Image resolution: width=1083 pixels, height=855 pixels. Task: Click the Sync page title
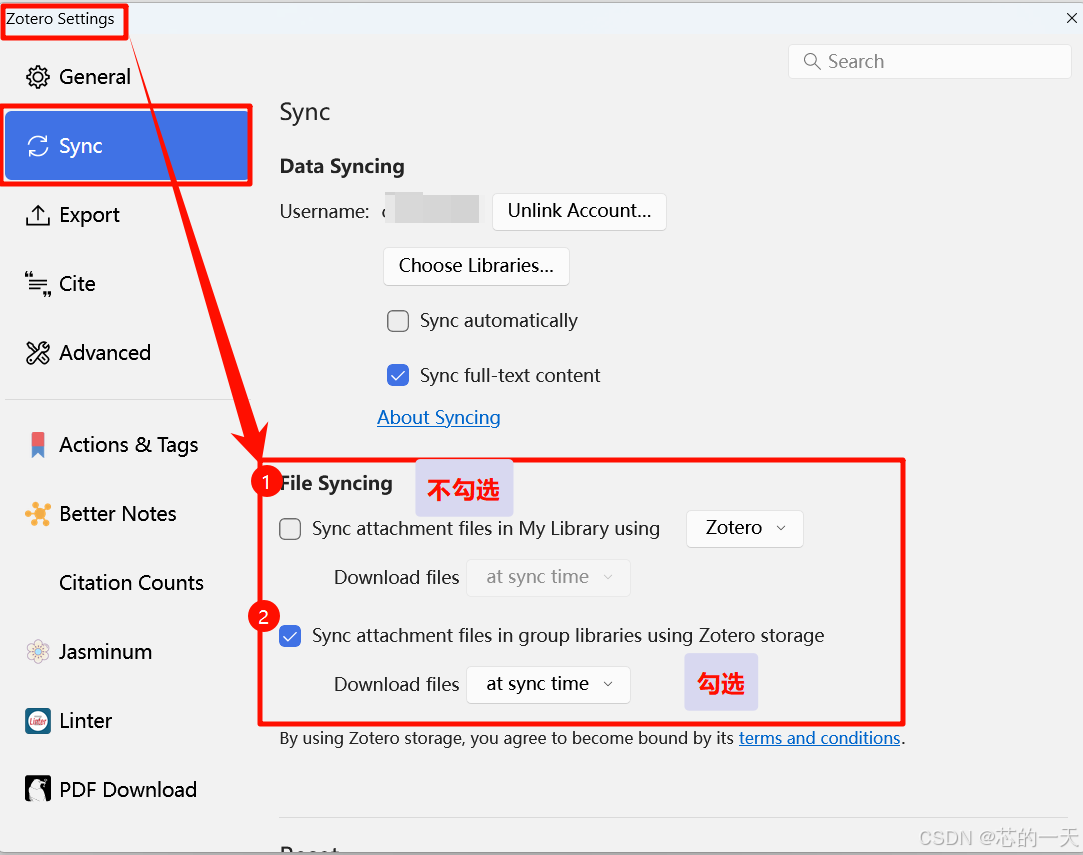(305, 112)
